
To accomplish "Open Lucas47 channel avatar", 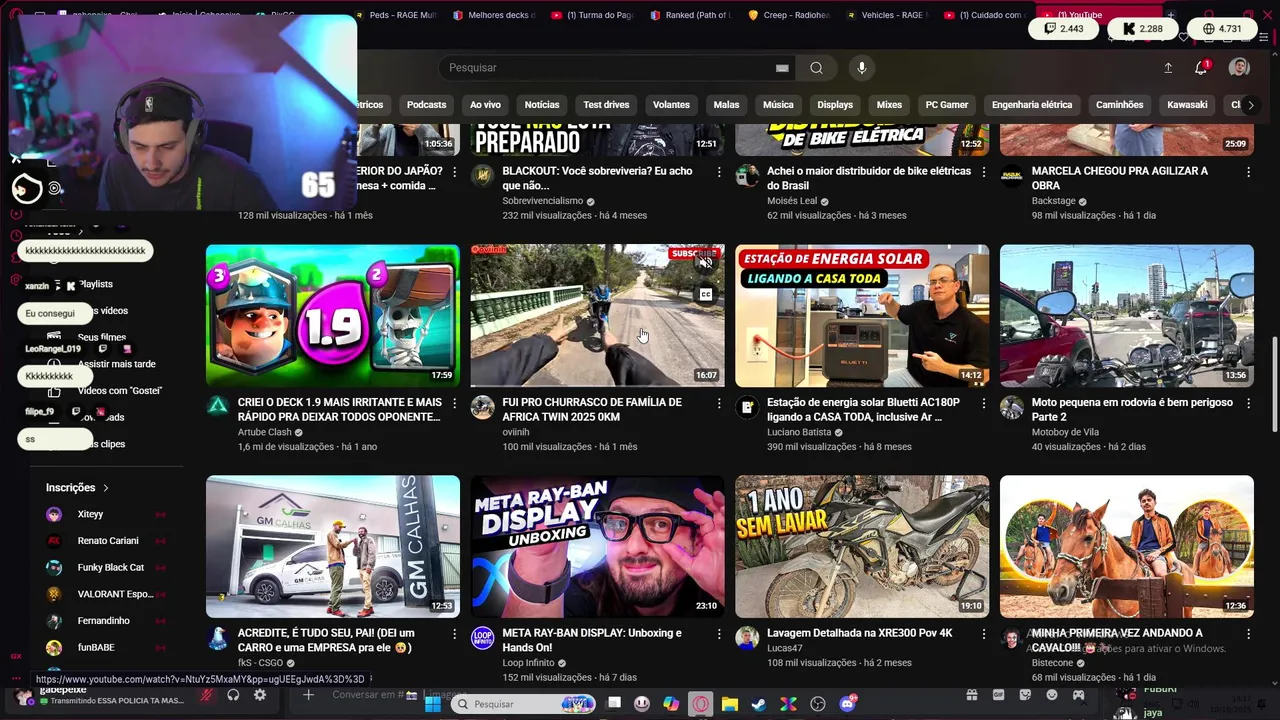I will (747, 637).
